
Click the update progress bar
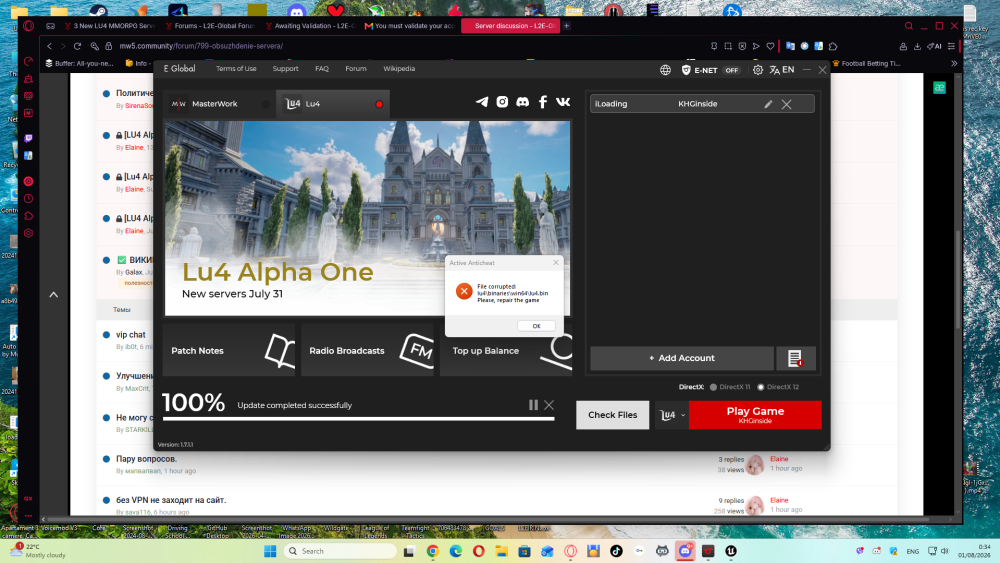[x=358, y=419]
